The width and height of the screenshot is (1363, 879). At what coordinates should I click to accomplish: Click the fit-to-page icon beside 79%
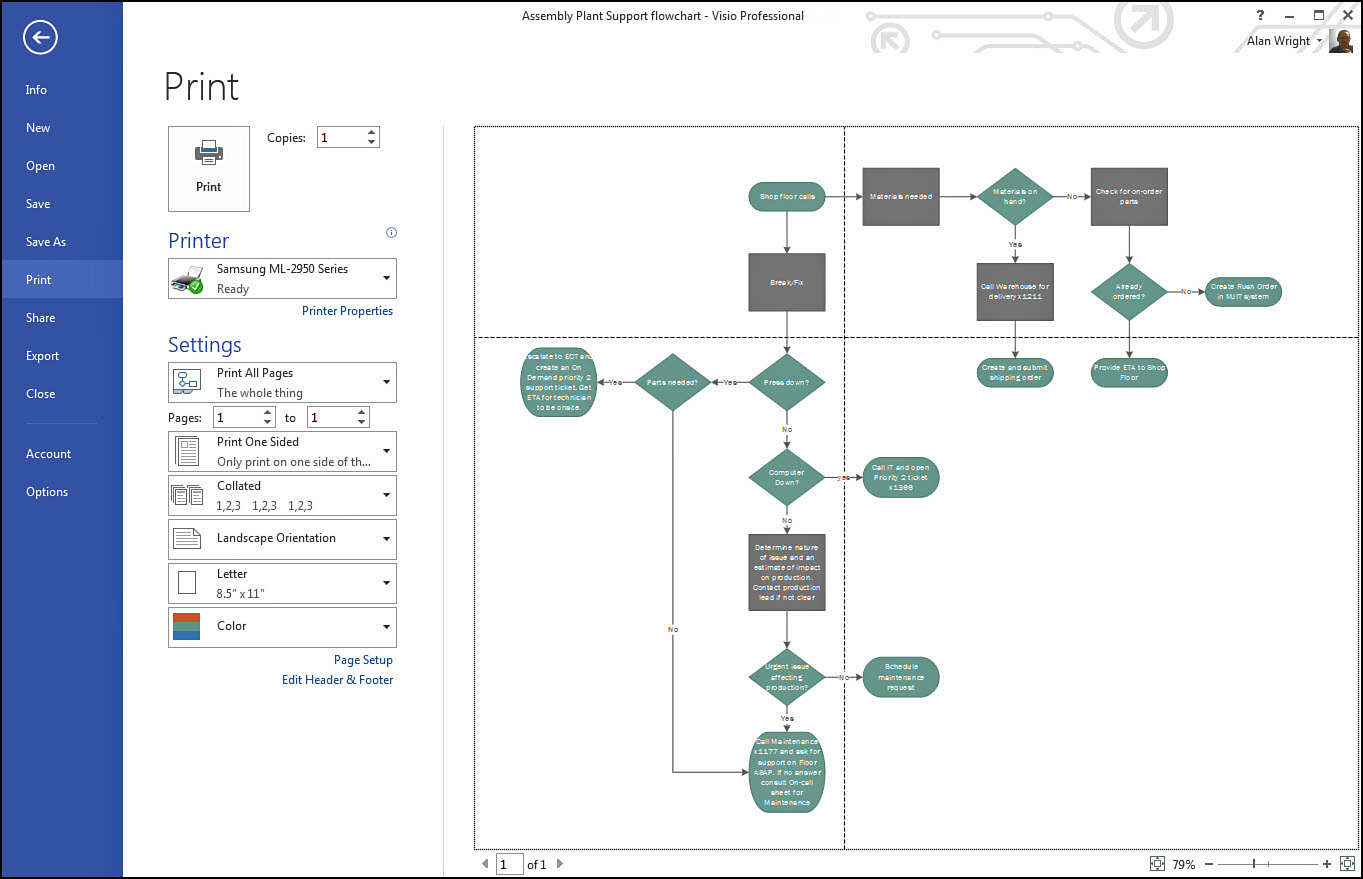(x=1158, y=864)
